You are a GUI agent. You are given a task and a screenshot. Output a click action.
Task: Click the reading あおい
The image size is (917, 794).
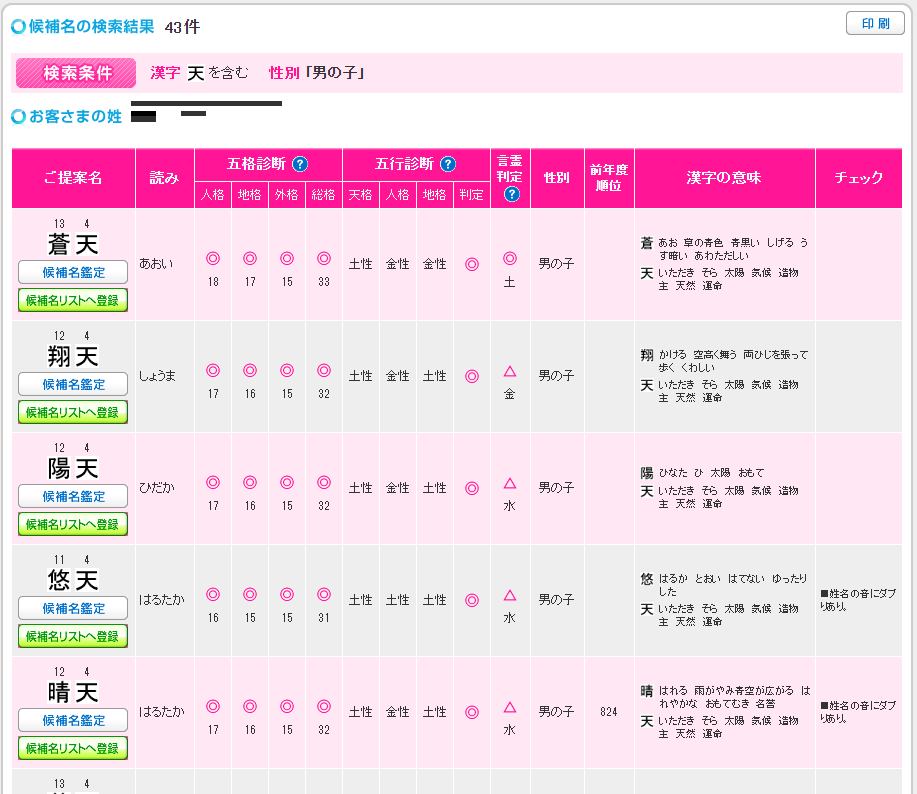pyautogui.click(x=157, y=264)
